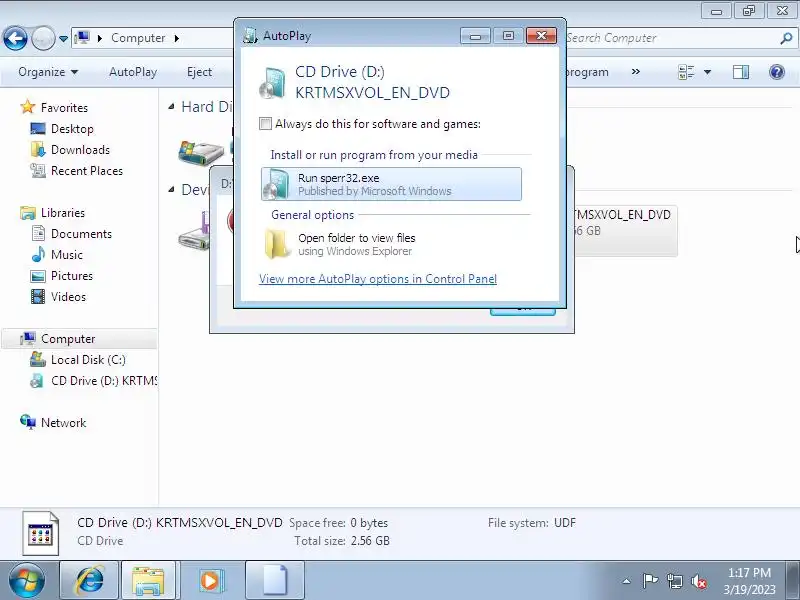Click the CD drive icon in AutoPlay header
Screen dimensions: 800x600
272,83
